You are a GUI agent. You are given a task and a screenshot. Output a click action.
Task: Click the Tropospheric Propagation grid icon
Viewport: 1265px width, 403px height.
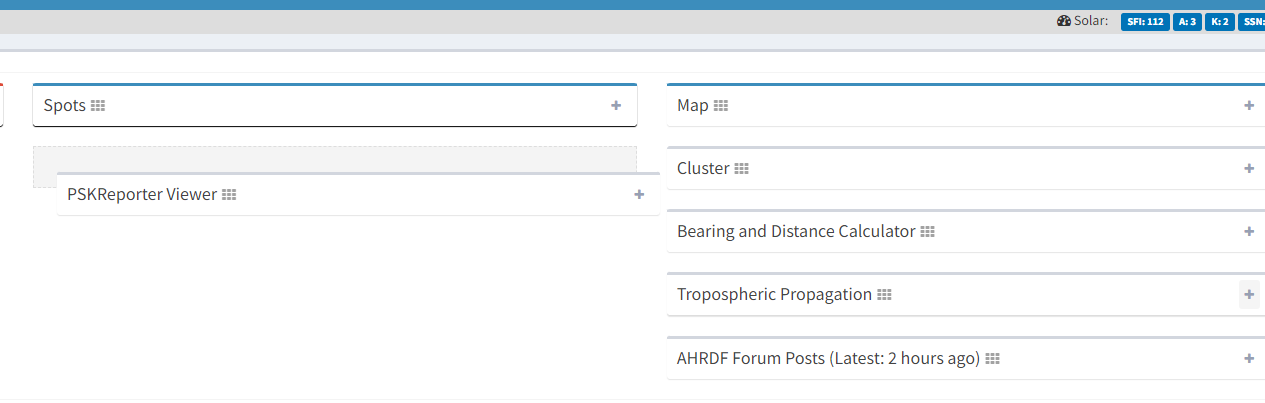[884, 295]
